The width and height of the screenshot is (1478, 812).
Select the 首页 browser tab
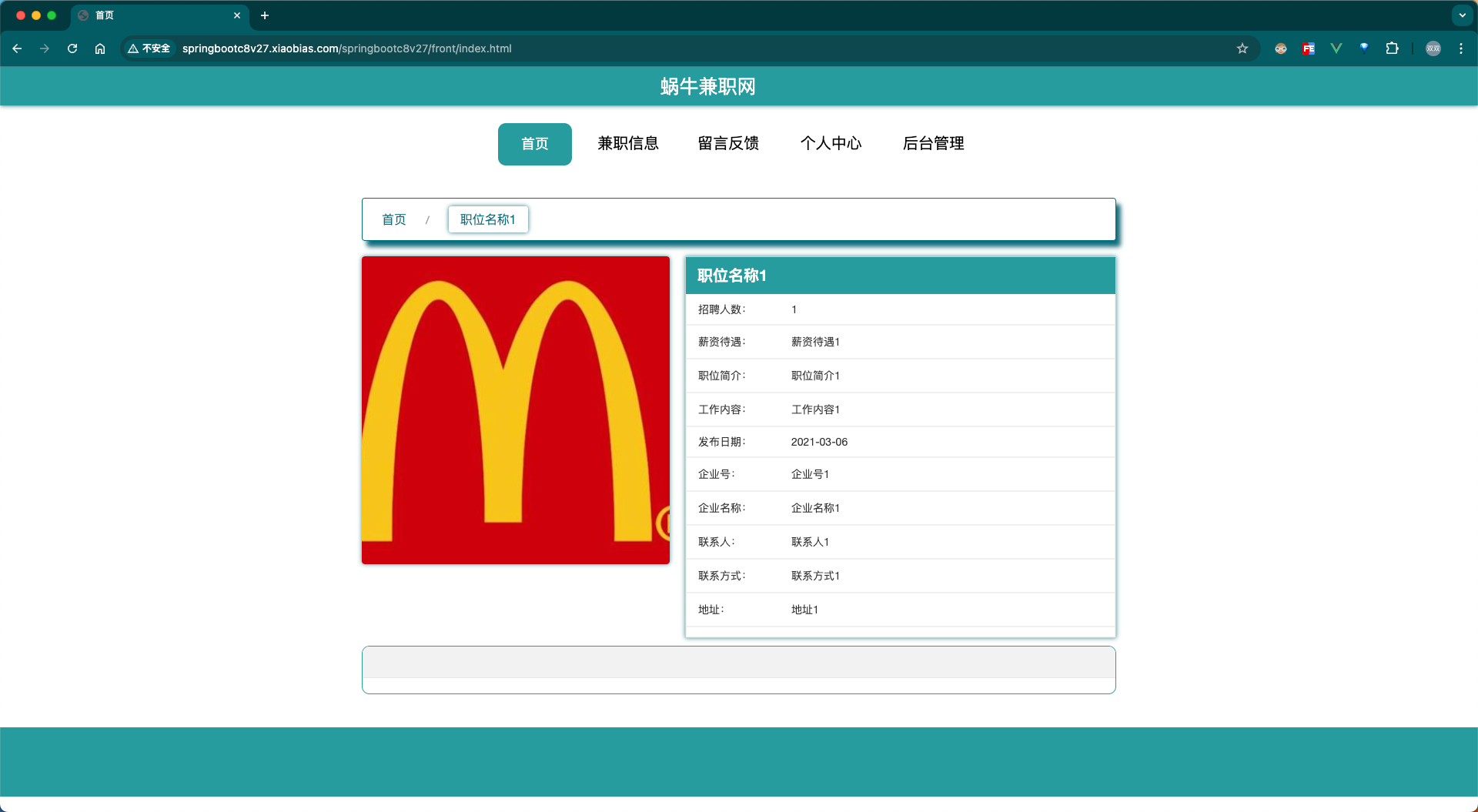click(159, 15)
